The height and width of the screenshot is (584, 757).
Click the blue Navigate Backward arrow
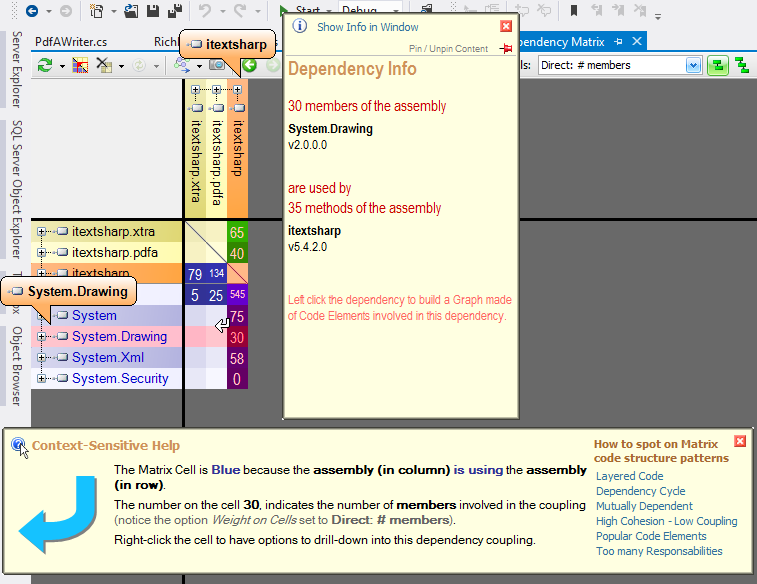click(x=32, y=10)
